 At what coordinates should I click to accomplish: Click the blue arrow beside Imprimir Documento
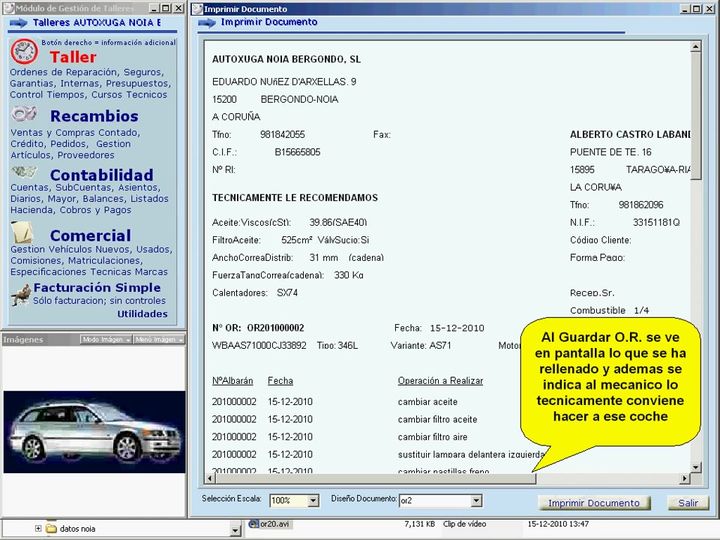207,23
